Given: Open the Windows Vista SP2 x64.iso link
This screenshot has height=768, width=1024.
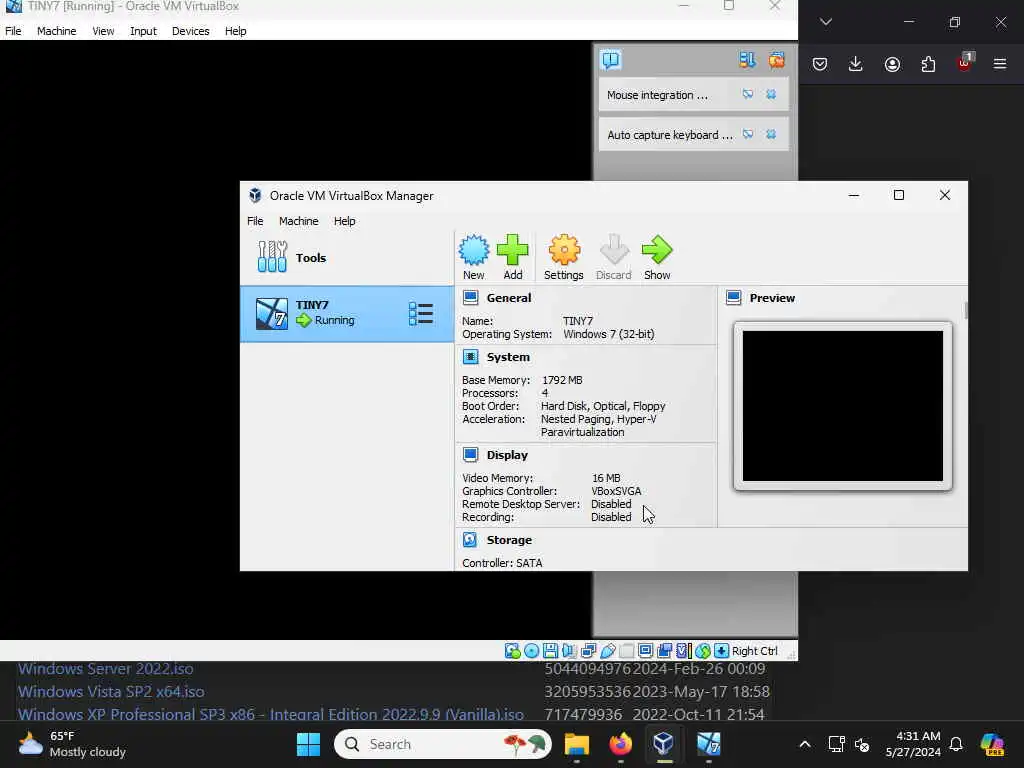Looking at the screenshot, I should [x=111, y=691].
